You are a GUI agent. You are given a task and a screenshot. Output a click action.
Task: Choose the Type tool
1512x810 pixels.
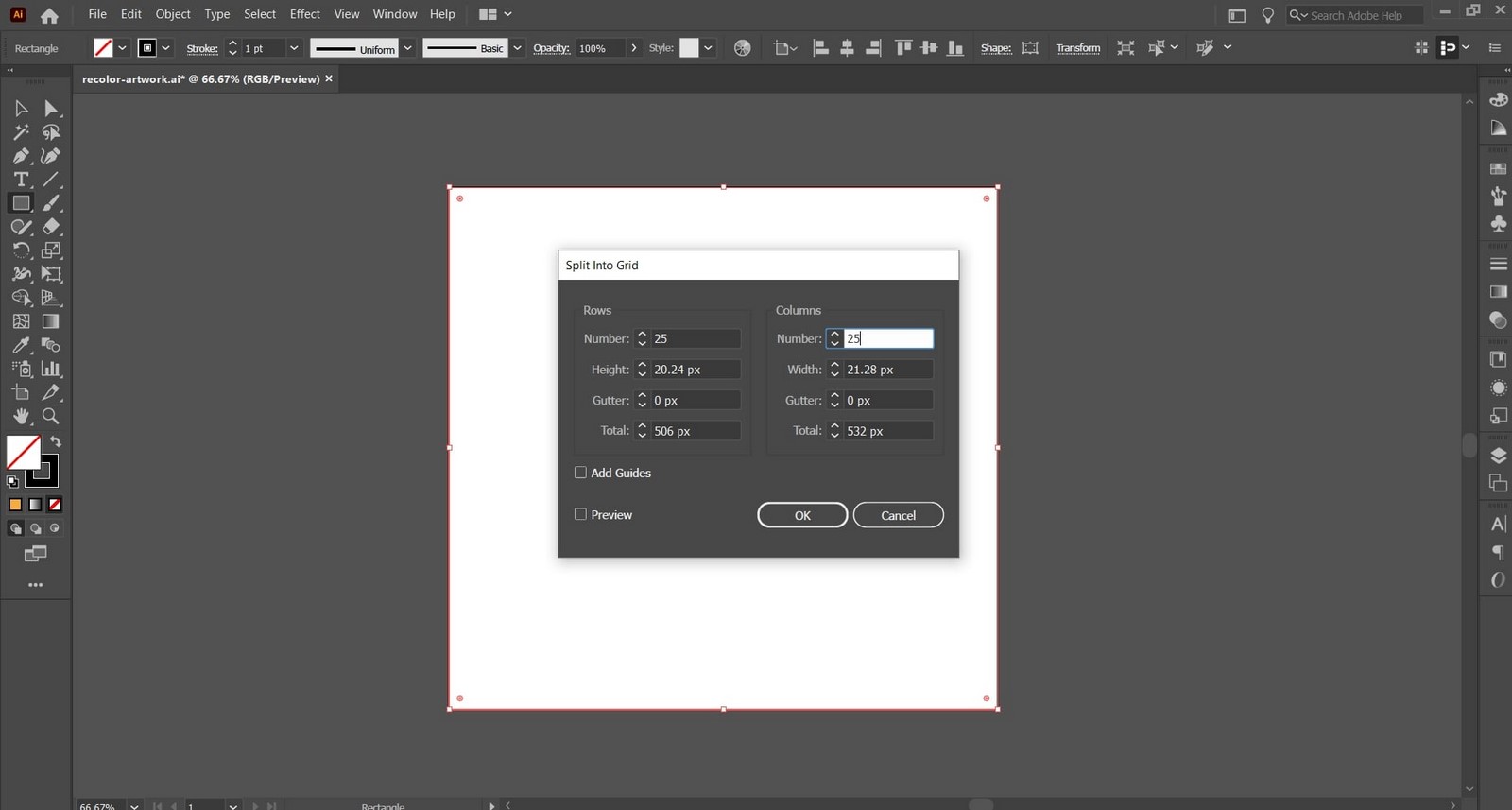pos(21,180)
